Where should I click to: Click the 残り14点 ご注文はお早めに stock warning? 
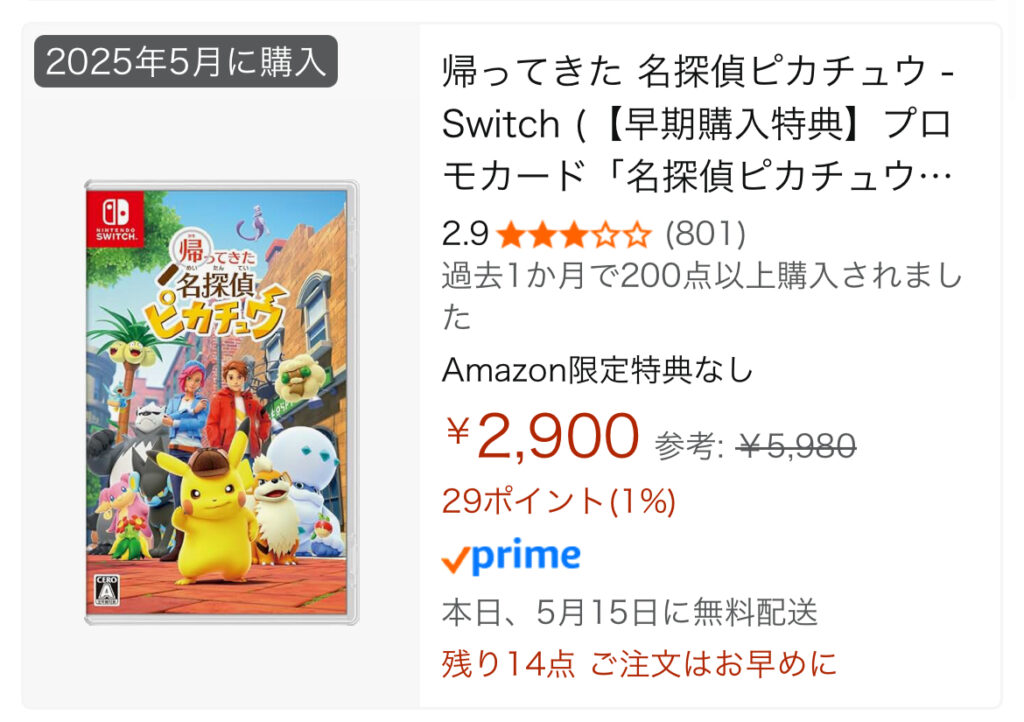639,664
